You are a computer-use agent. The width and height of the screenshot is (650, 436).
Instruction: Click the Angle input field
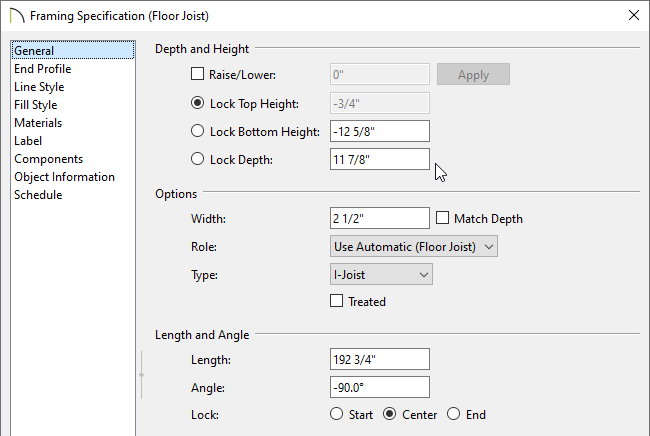[380, 387]
